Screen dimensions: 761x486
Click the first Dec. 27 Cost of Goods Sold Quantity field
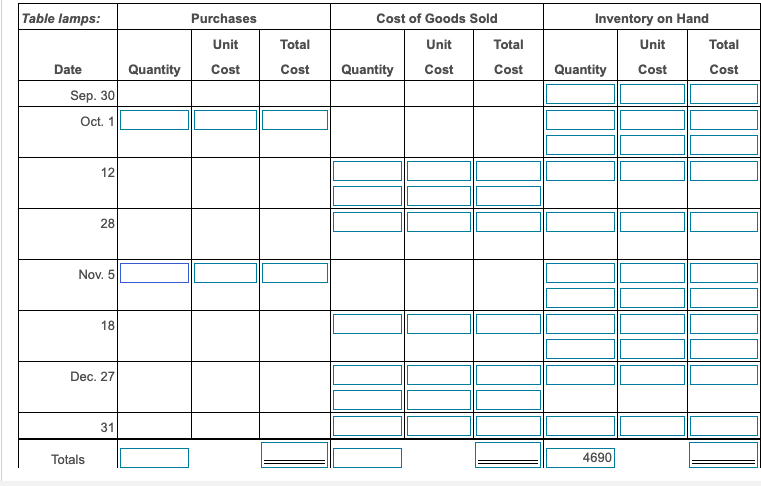pyautogui.click(x=367, y=375)
